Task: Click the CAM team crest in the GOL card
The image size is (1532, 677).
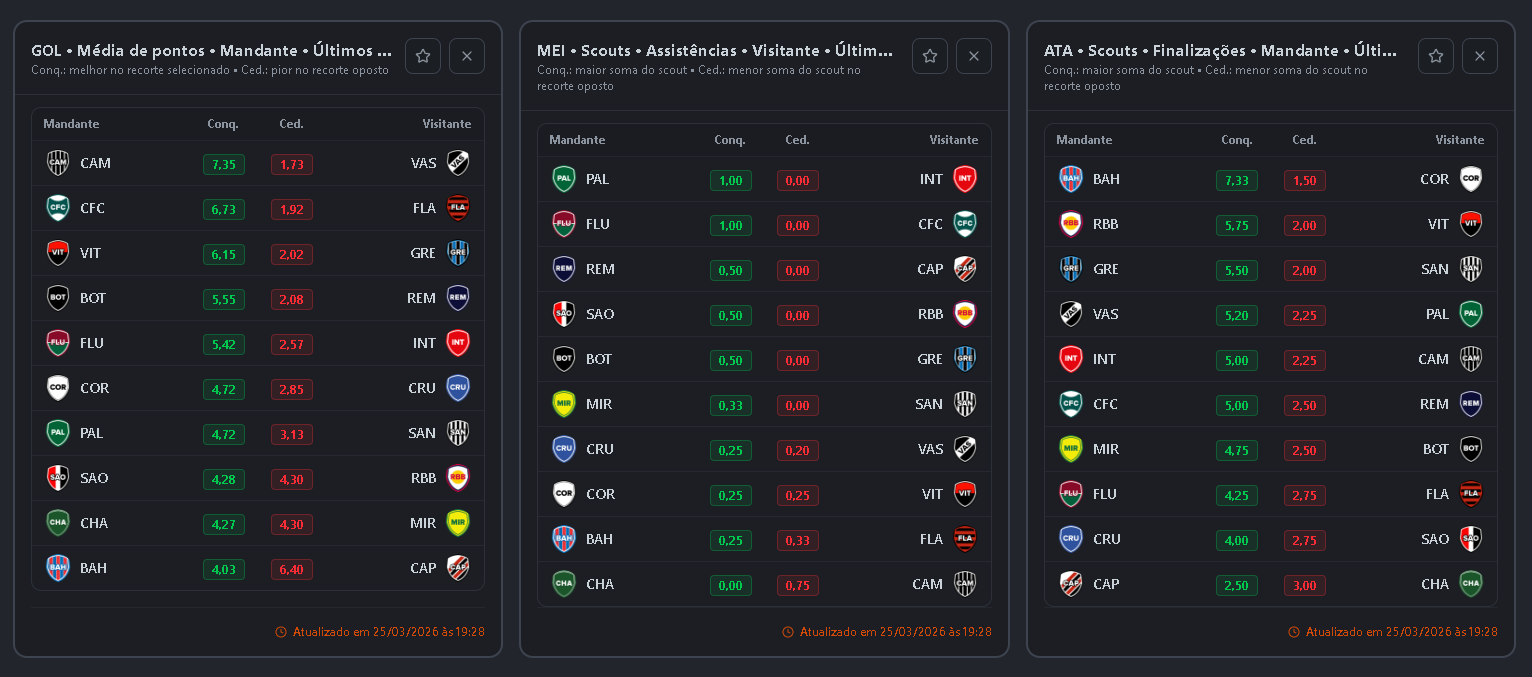Action: (58, 163)
